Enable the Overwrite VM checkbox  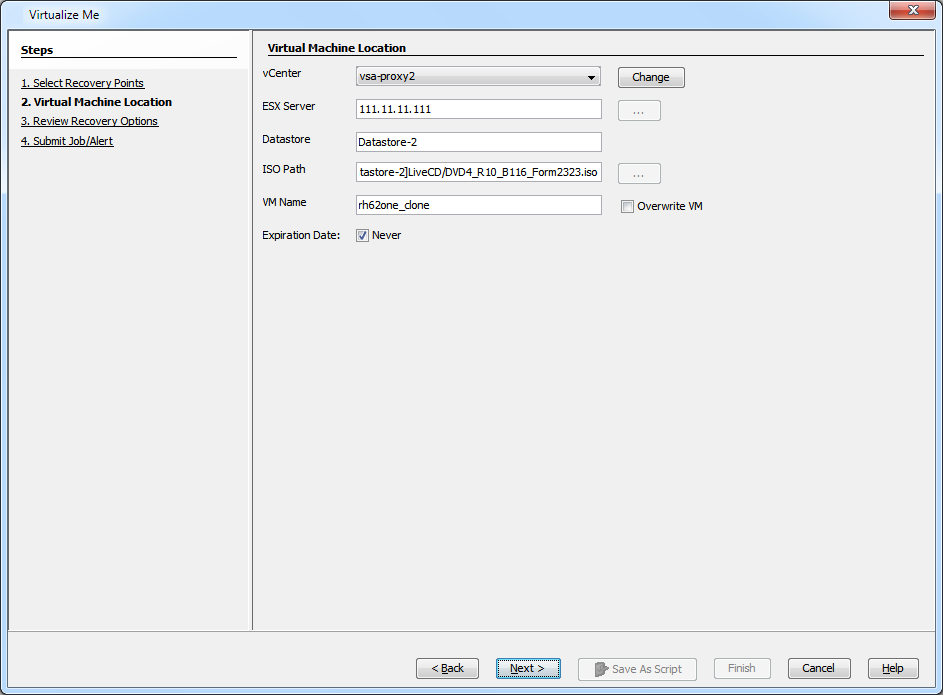point(627,206)
